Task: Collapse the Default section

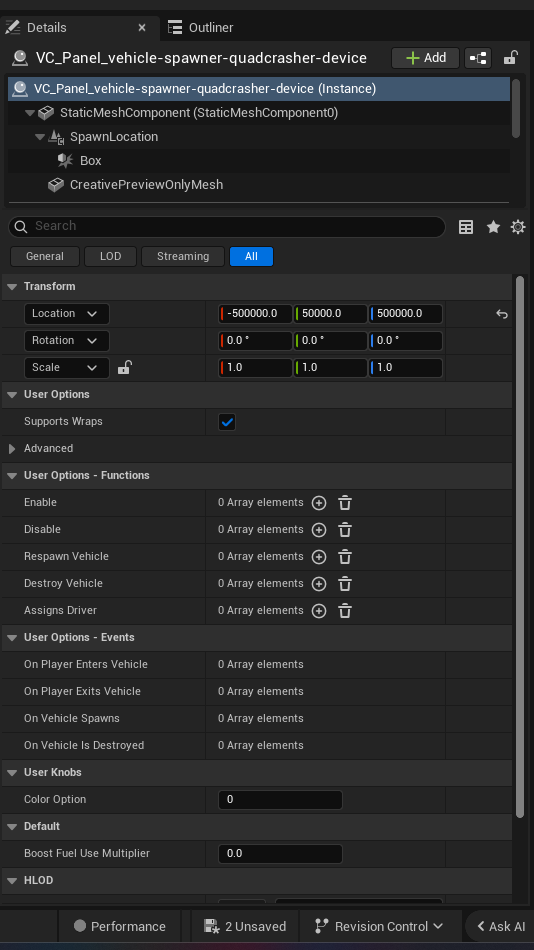Action: pyautogui.click(x=12, y=826)
